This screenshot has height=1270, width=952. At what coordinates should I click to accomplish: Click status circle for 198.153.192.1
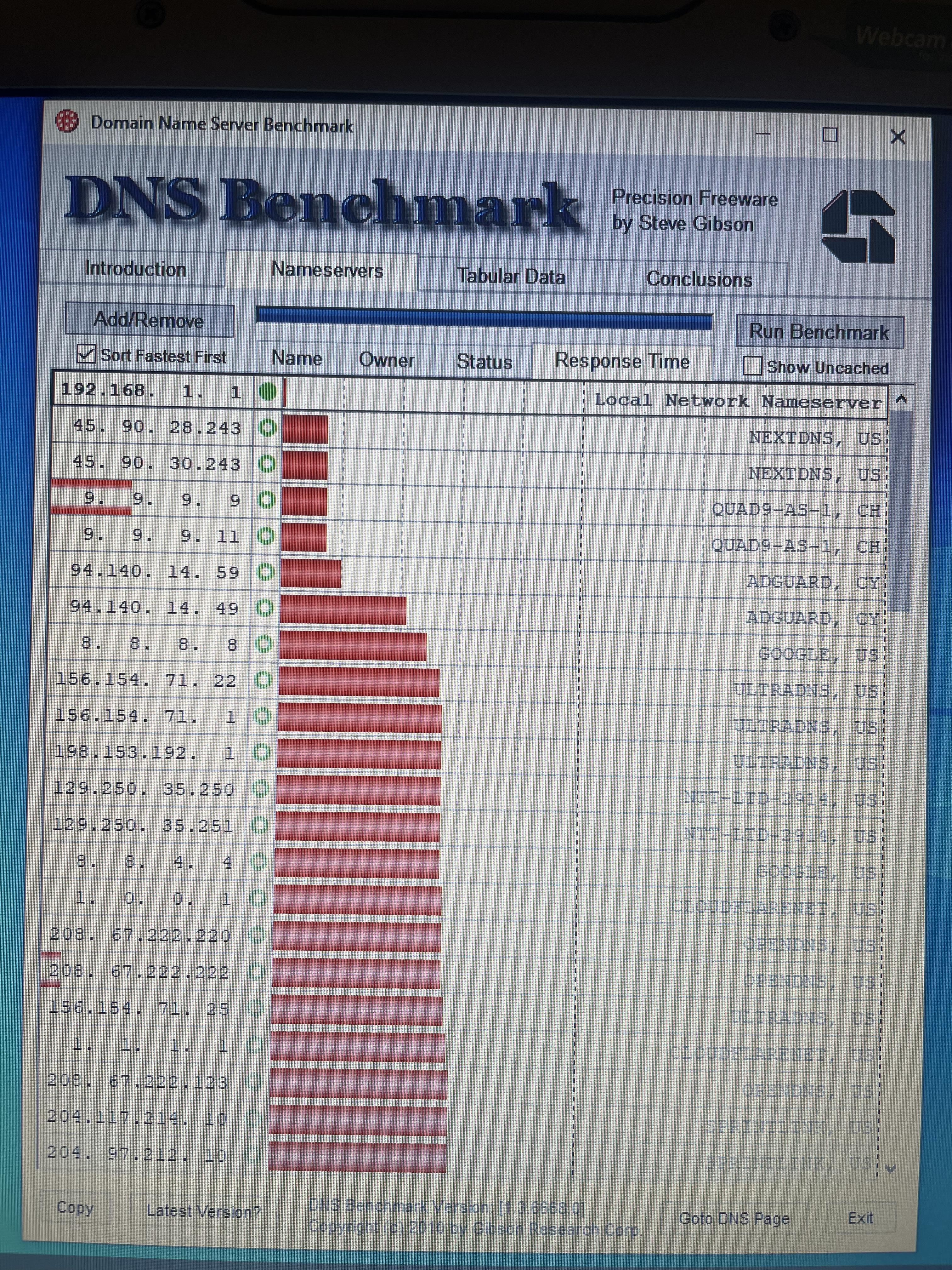(x=262, y=752)
